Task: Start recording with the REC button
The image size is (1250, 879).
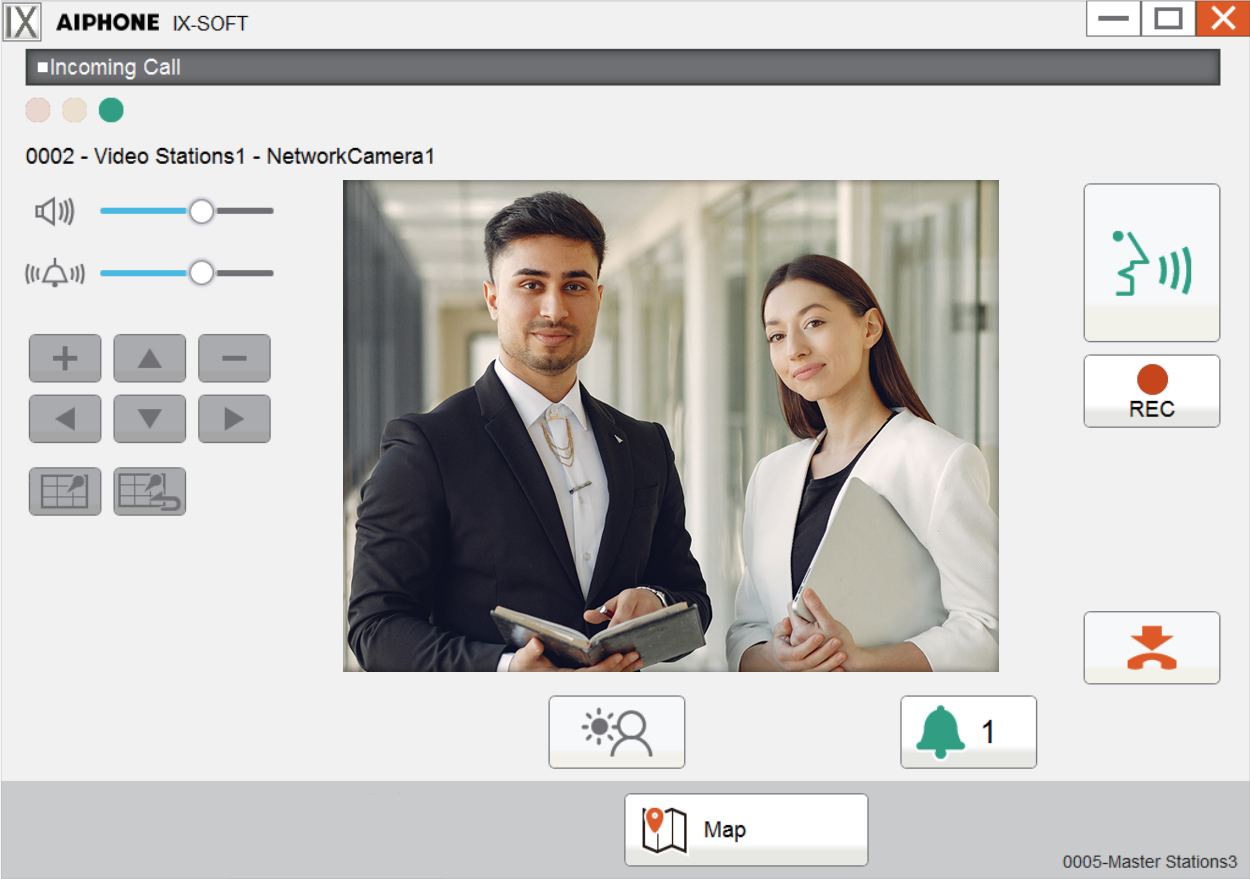Action: 1151,391
